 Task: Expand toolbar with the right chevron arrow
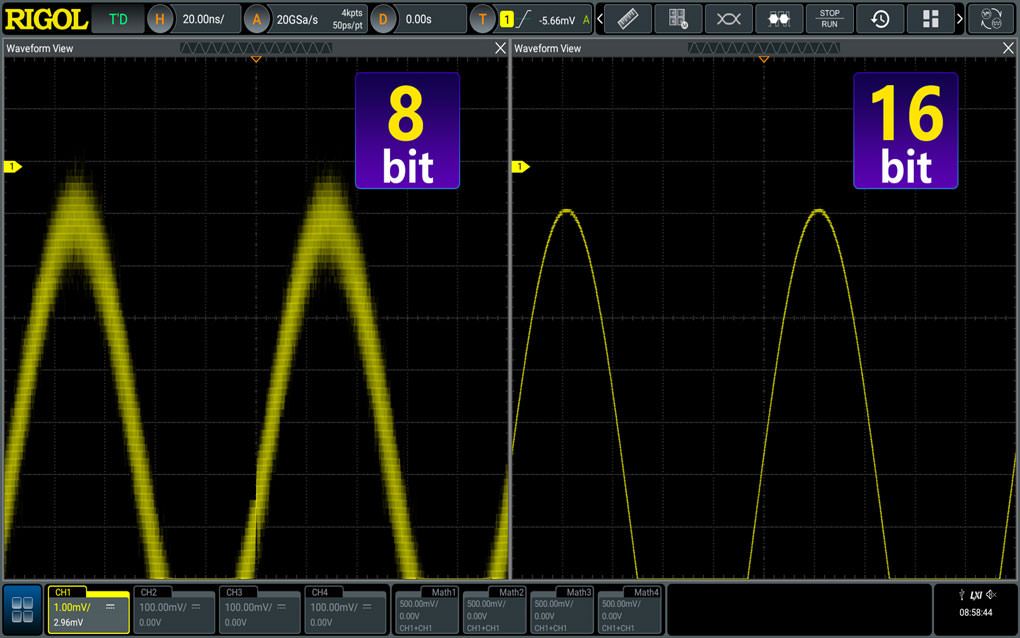pyautogui.click(x=960, y=19)
